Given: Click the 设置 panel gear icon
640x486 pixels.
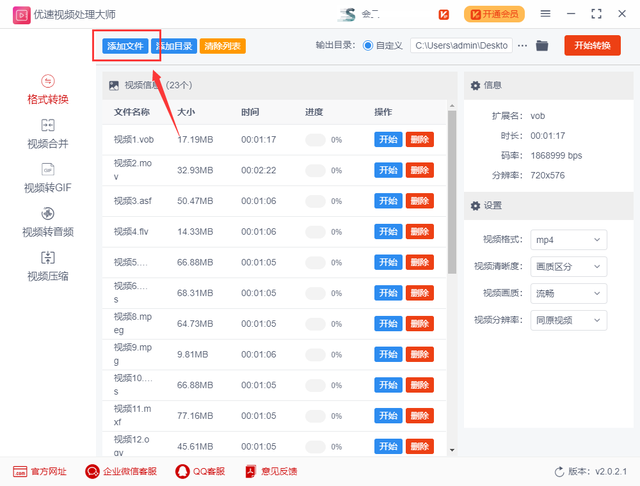Looking at the screenshot, I should click(x=475, y=206).
